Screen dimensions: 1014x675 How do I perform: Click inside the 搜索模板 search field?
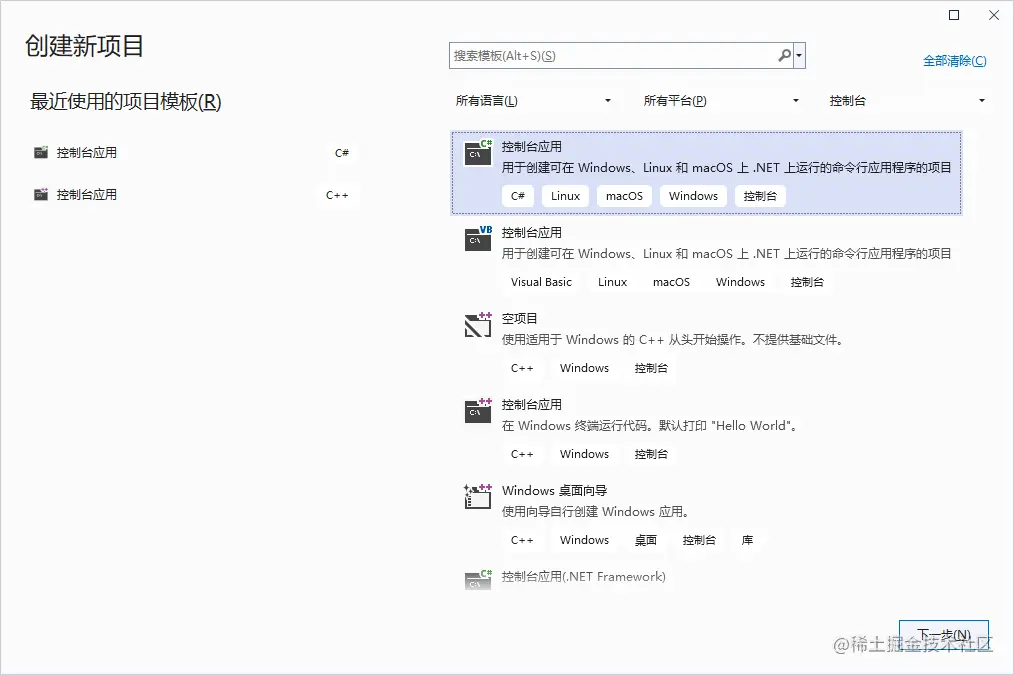[600, 55]
